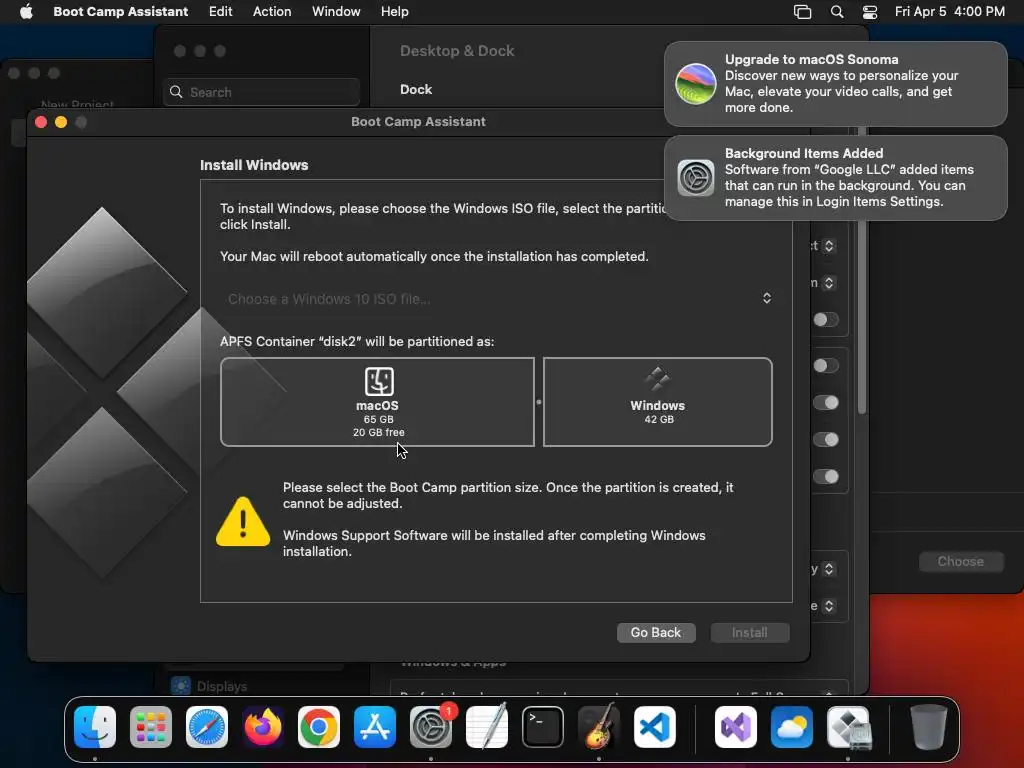The image size is (1024, 768).
Task: Toggle the third switch in Desktop & Dock
Action: point(825,402)
